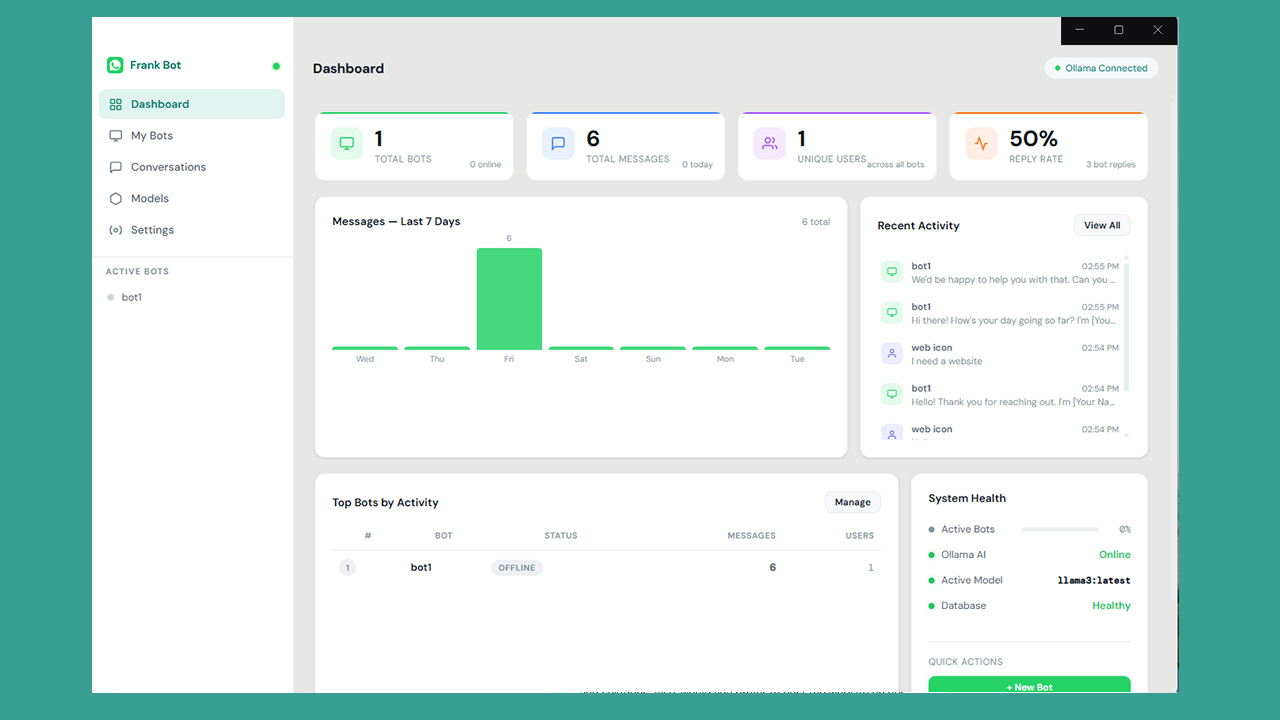Click the "I need a website" message text

click(x=947, y=361)
